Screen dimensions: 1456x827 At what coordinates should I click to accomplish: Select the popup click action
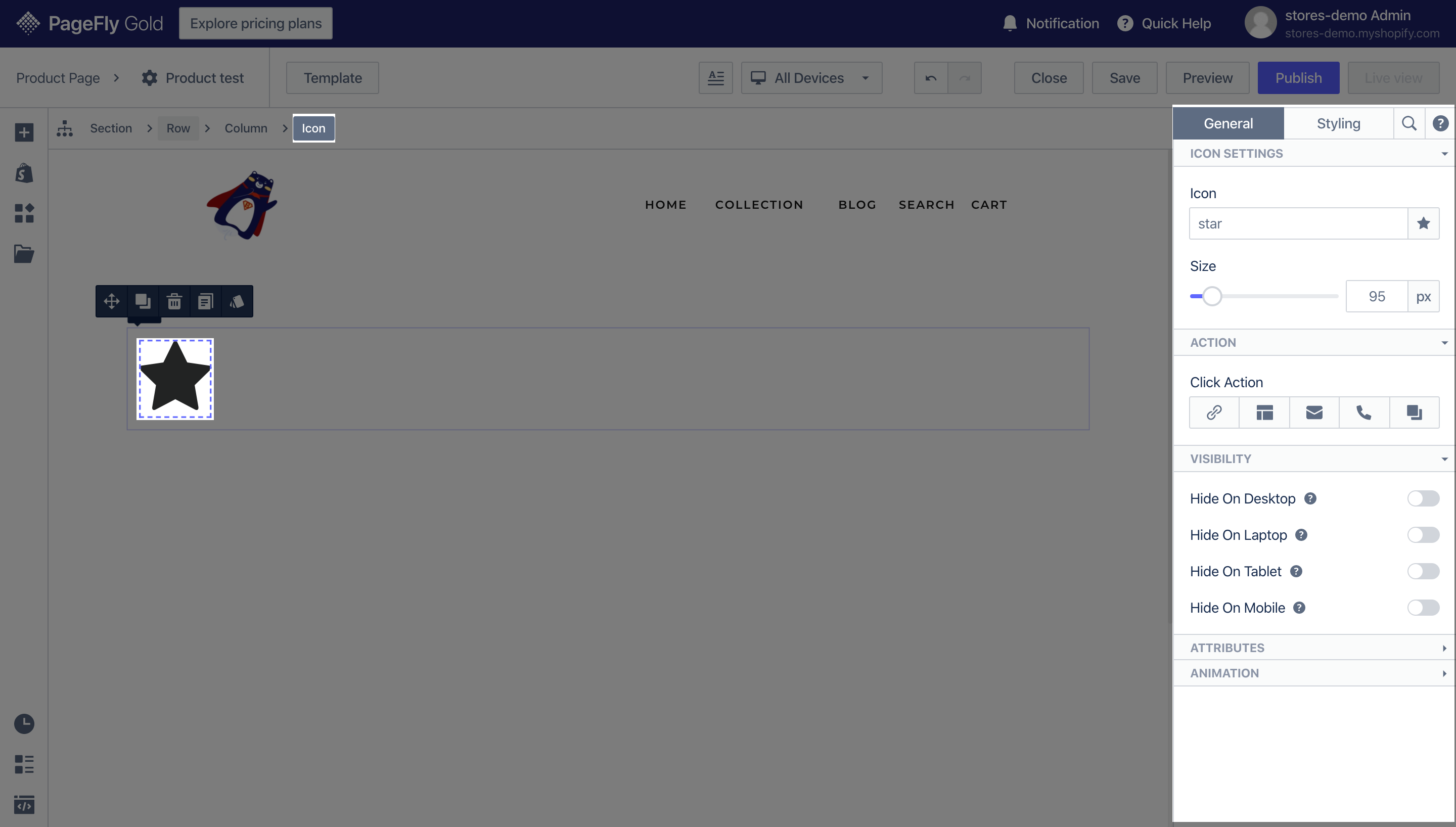(1414, 412)
